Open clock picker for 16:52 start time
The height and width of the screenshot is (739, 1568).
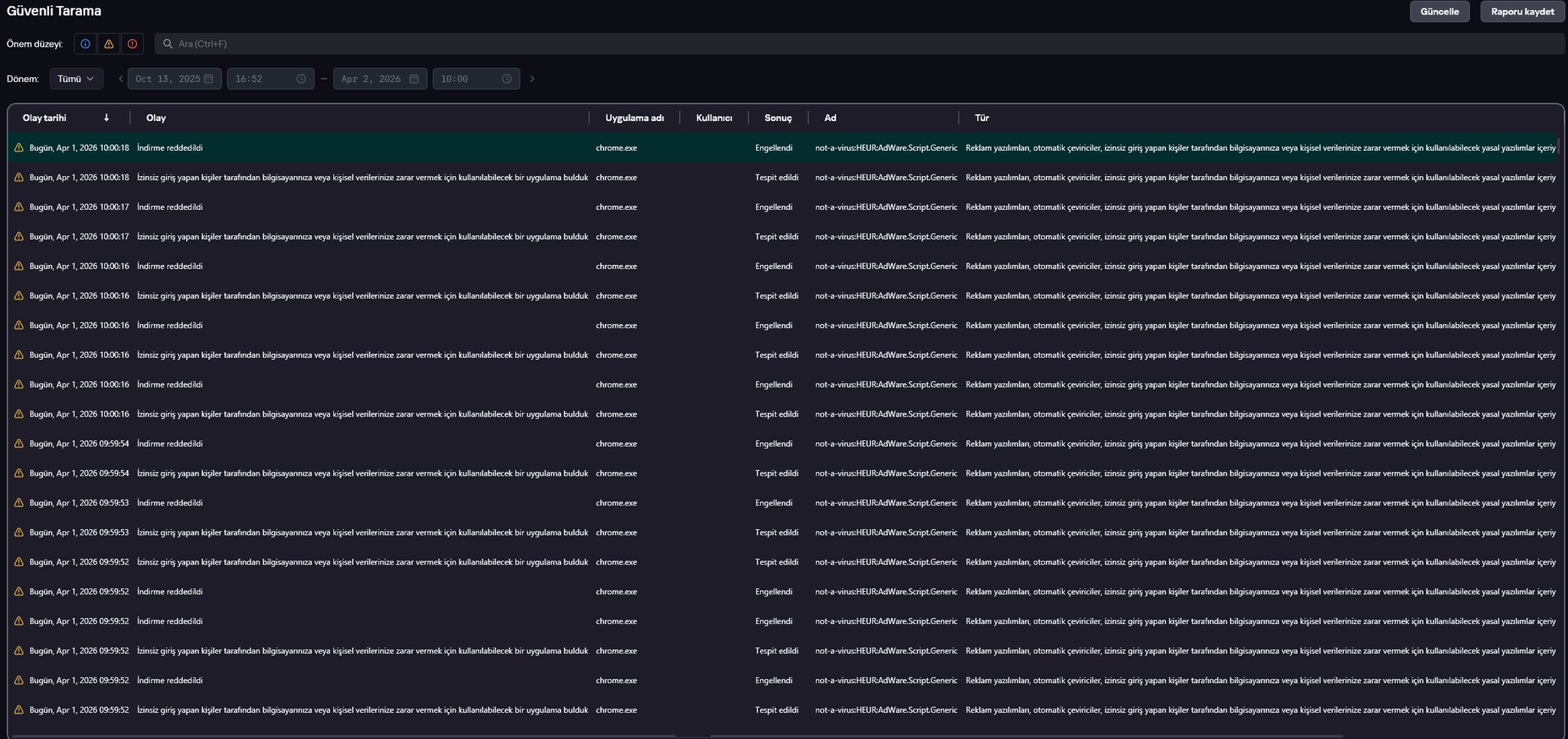(x=301, y=79)
